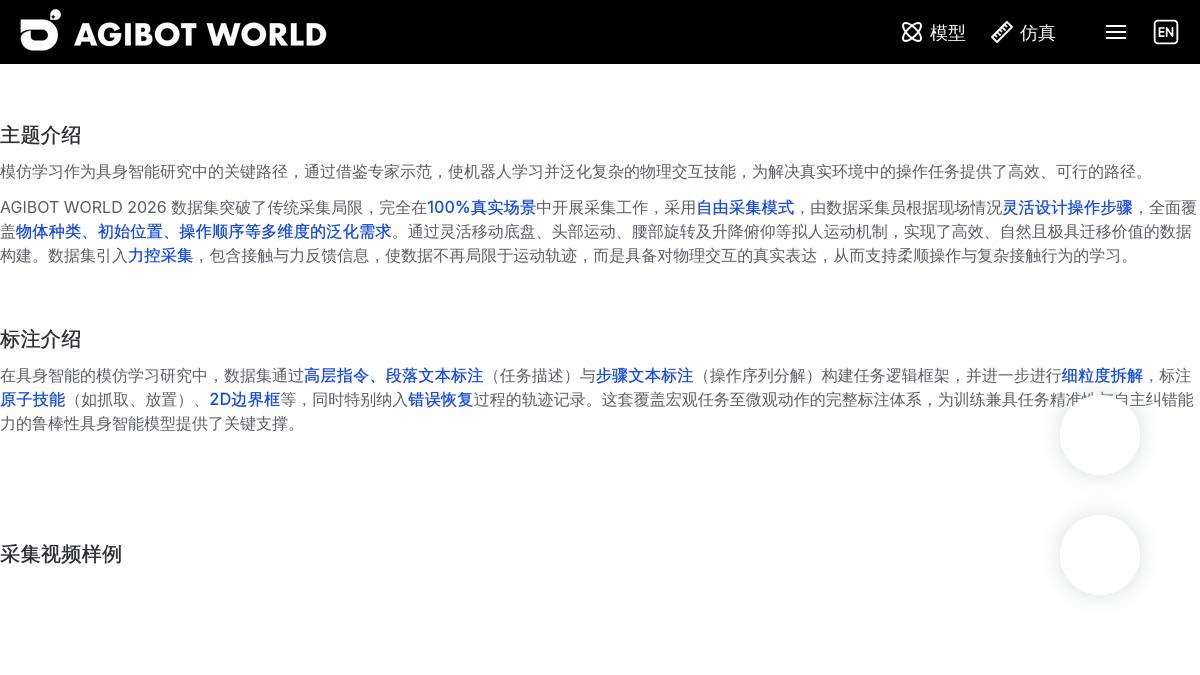Select the 标注介绍 heading
This screenshot has height=675, width=1200.
point(41,339)
